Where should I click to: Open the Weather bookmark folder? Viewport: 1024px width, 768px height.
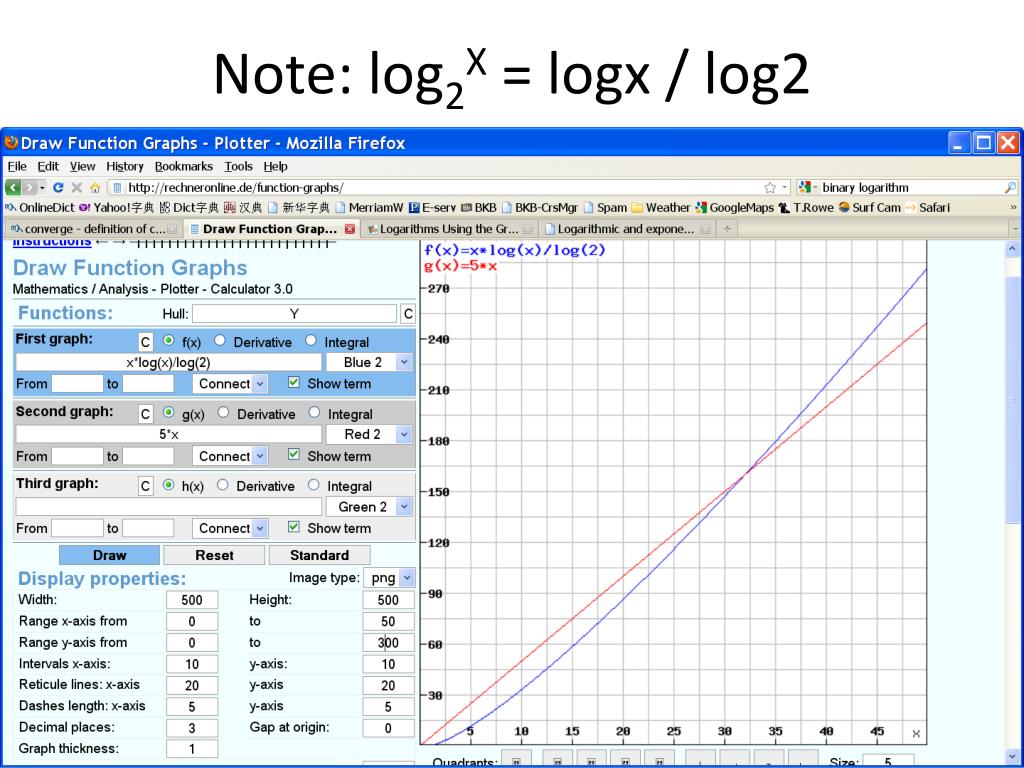660,208
